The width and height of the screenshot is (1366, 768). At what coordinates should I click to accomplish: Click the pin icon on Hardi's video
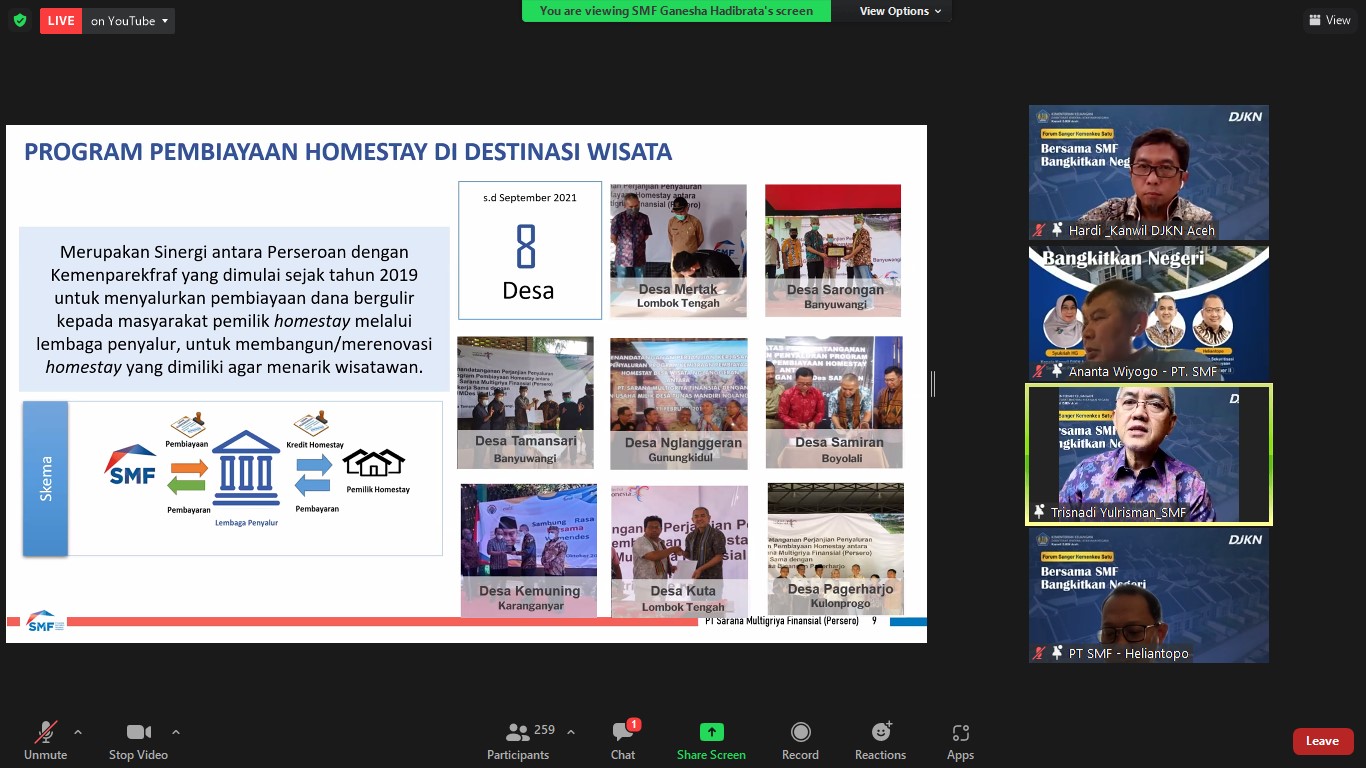click(x=1057, y=230)
